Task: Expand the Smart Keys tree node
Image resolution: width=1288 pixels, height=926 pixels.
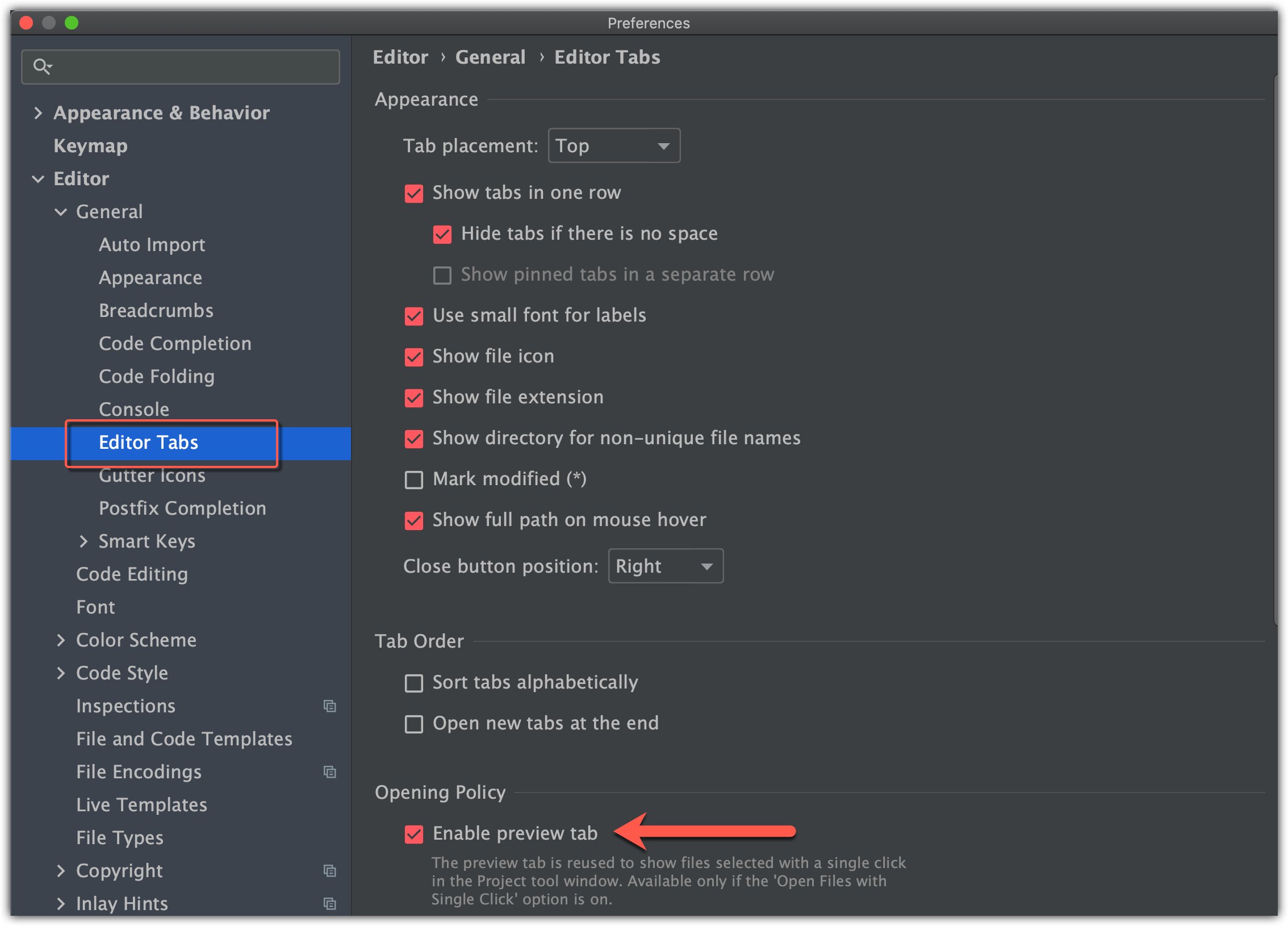Action: pyautogui.click(x=83, y=541)
